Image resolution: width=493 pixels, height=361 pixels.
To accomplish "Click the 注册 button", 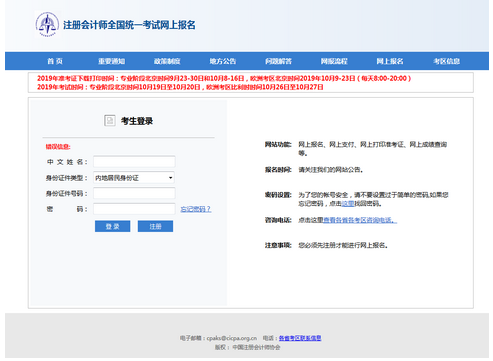I will pos(155,226).
